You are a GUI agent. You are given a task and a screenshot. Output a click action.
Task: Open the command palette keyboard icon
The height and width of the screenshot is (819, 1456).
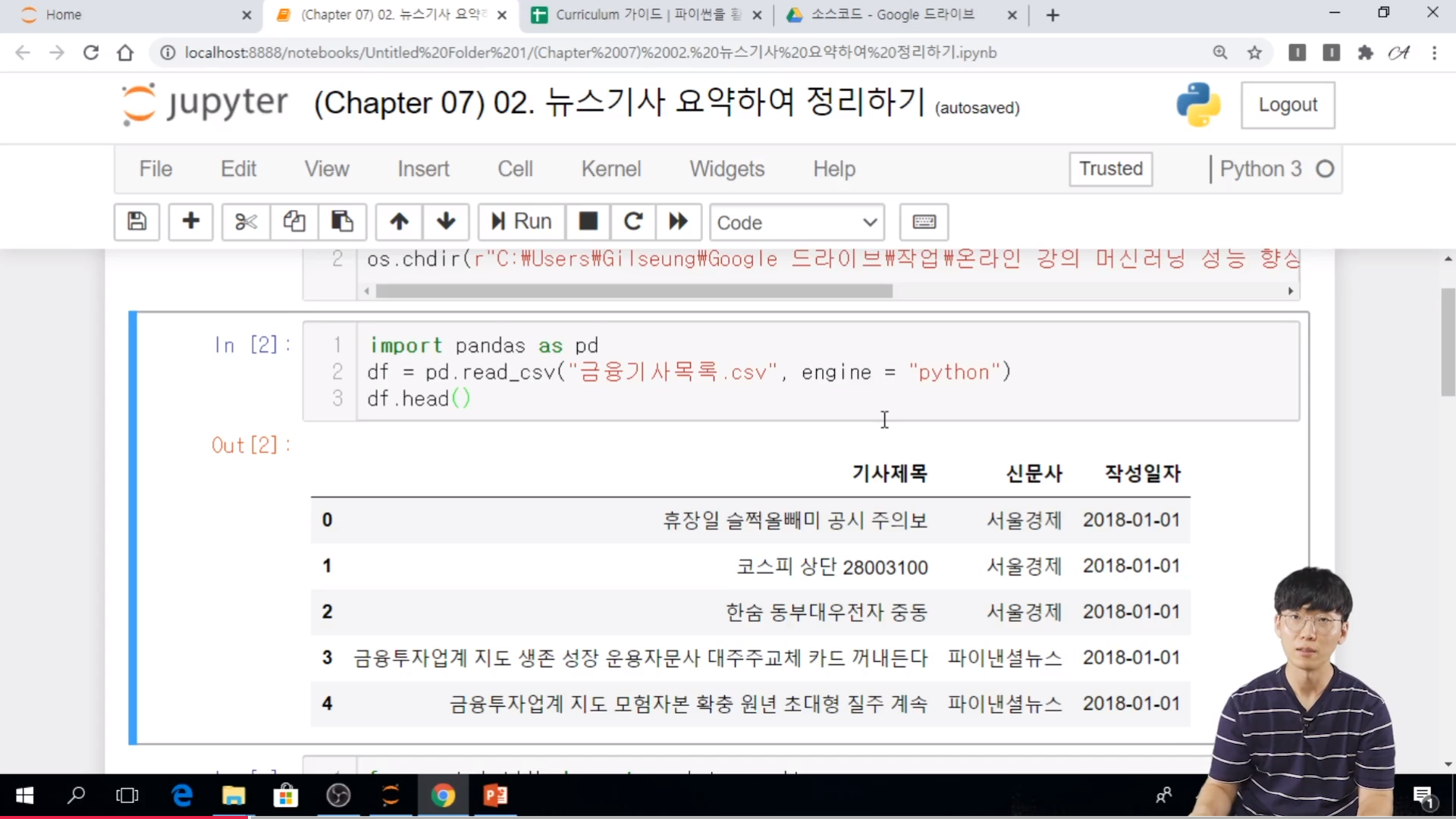pos(924,221)
